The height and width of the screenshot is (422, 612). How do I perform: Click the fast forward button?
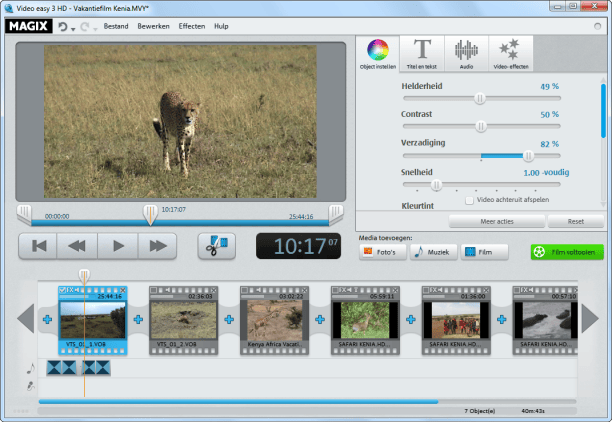tap(158, 246)
